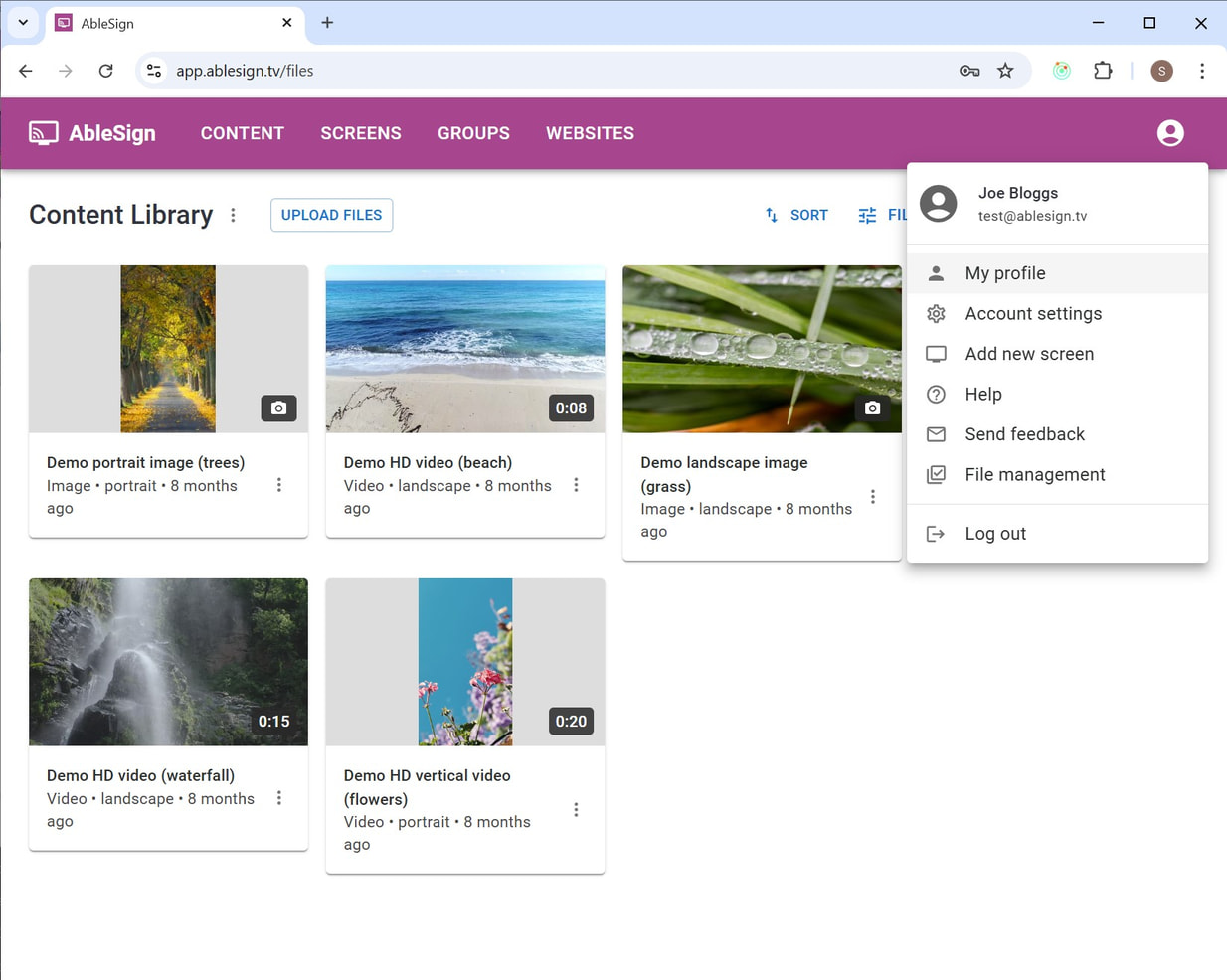The width and height of the screenshot is (1227, 980).
Task: Choose Add new screen menu item
Action: tap(1029, 354)
